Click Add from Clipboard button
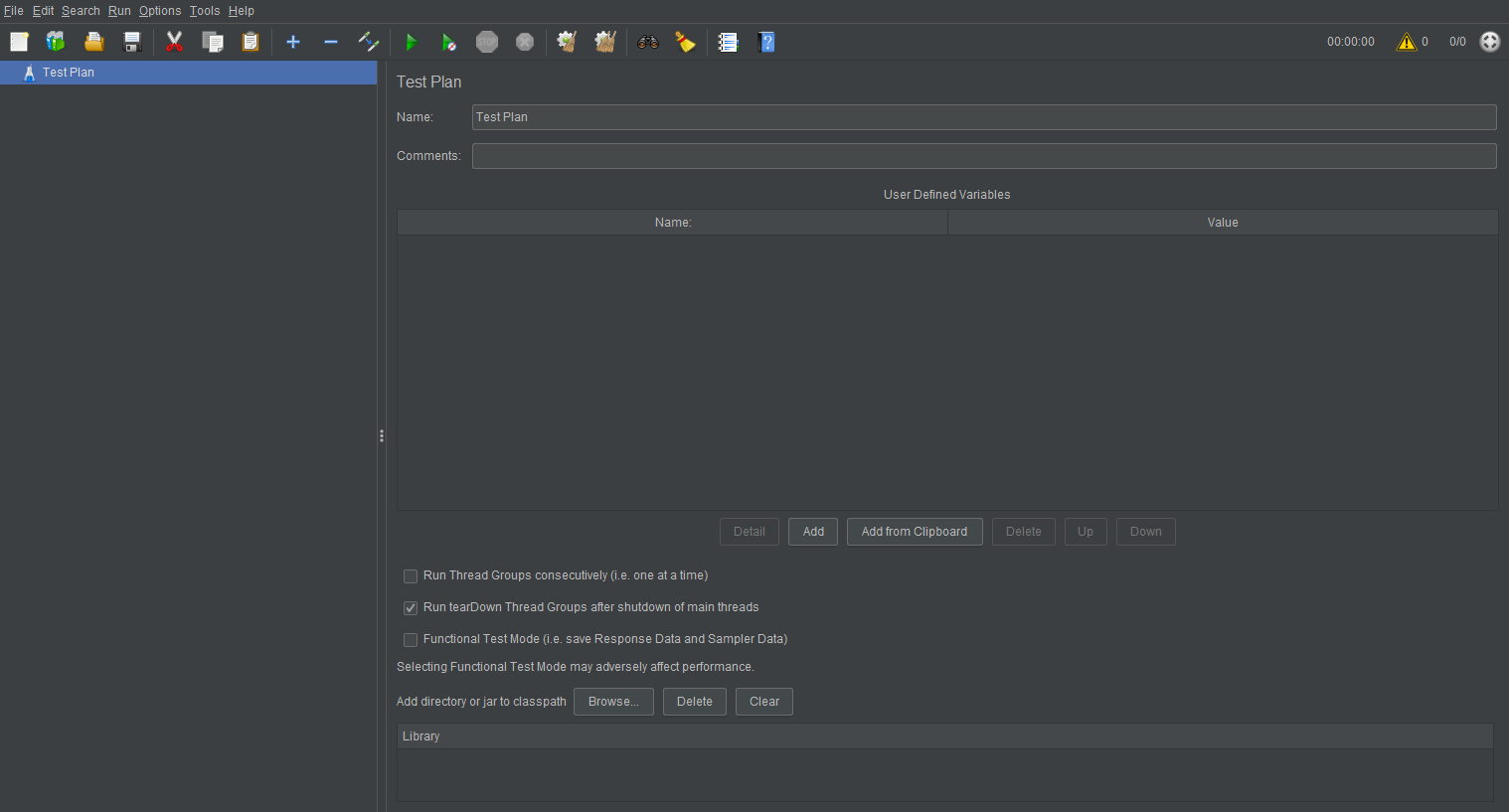Screen dimensions: 1509x812 915,532
